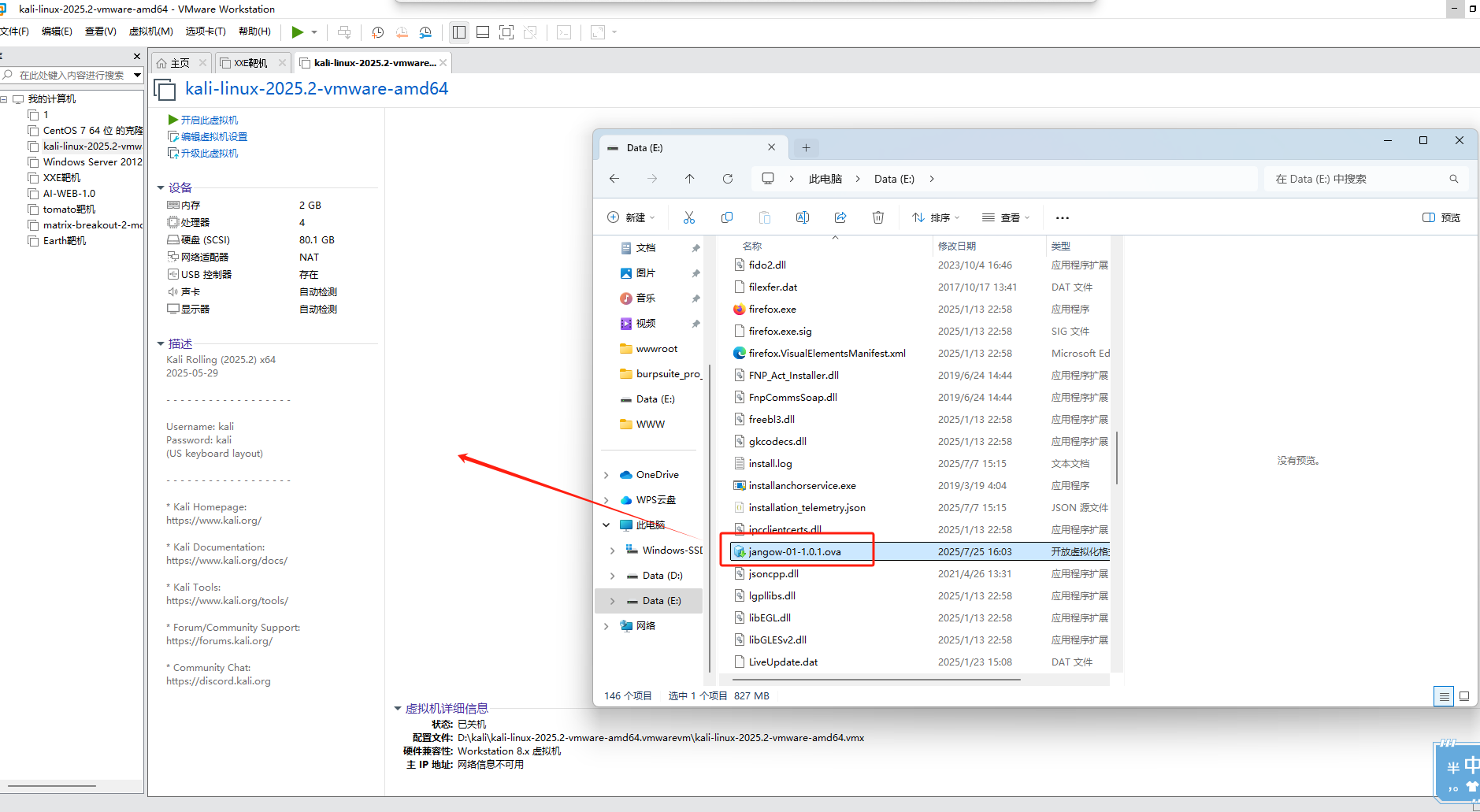
Task: Open the 文件(F) menu
Action: coord(14,32)
